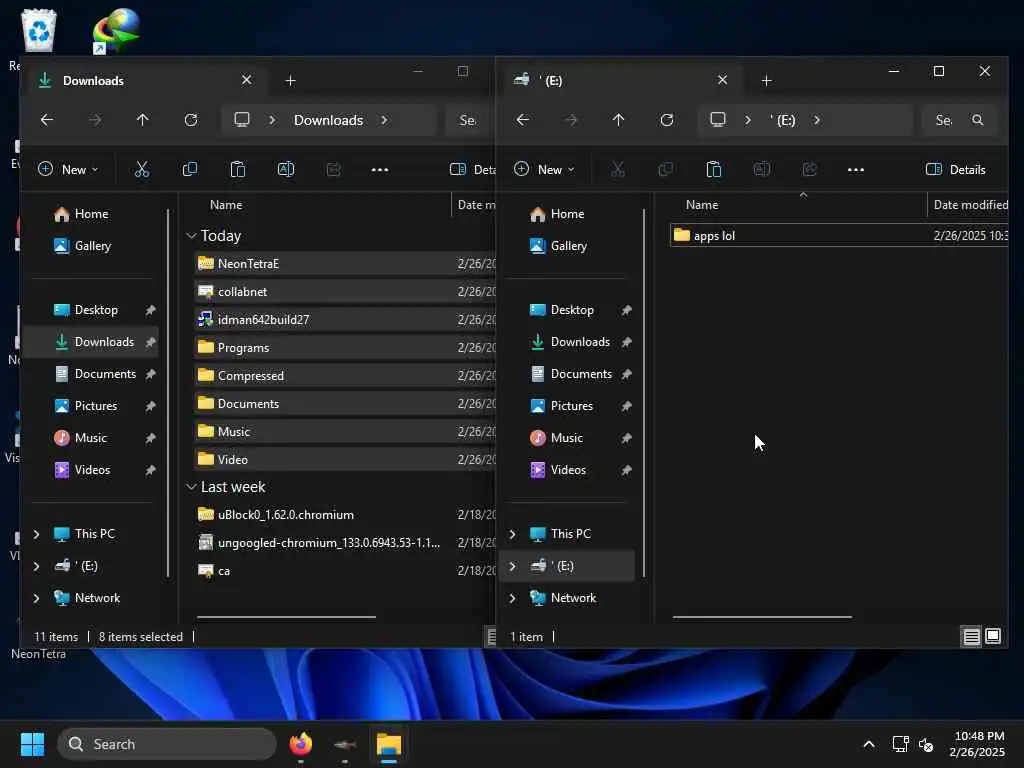
Task: Open New dropdown in E: drive window
Action: [545, 170]
